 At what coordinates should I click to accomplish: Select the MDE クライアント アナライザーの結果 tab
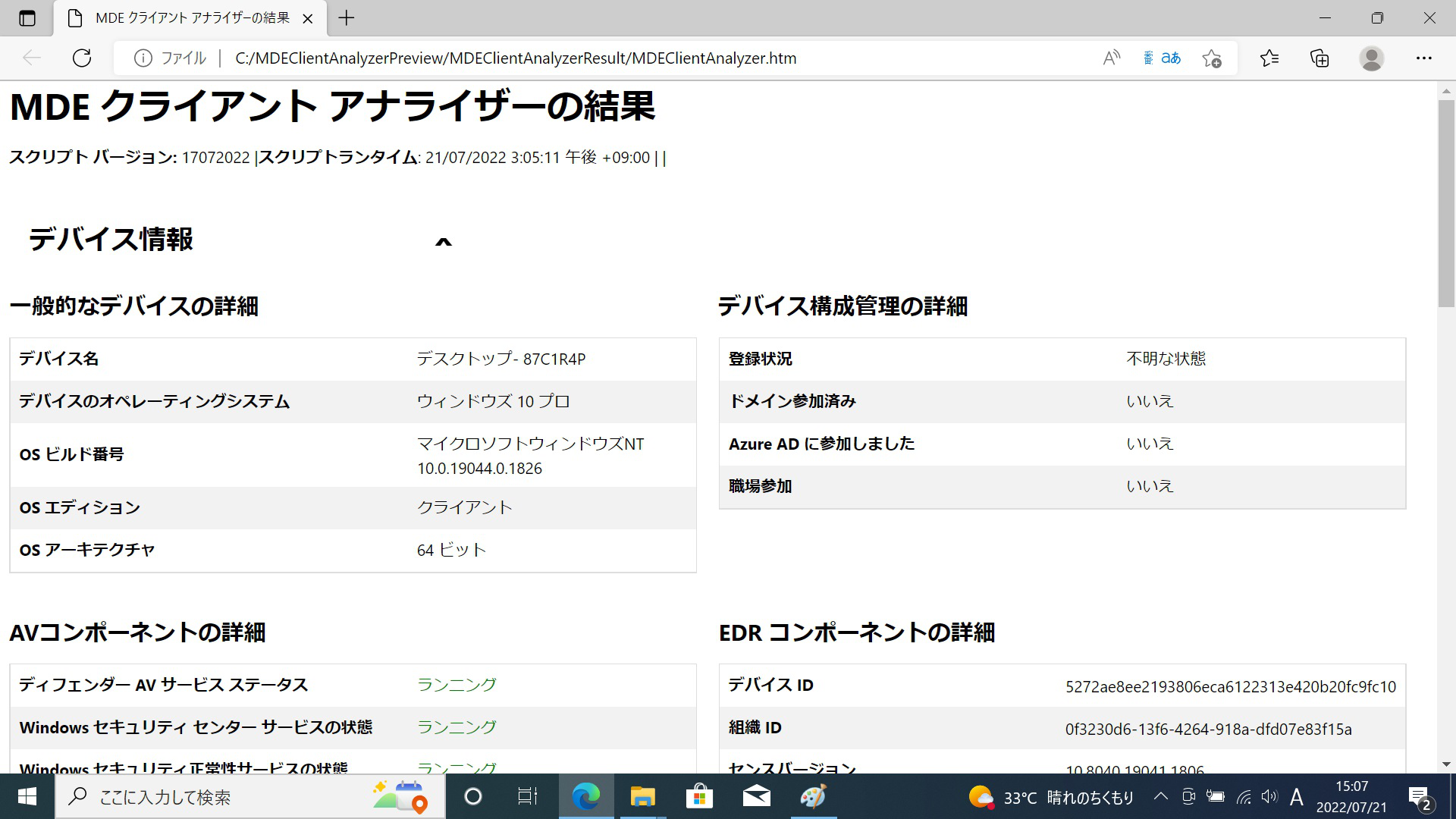pyautogui.click(x=191, y=18)
